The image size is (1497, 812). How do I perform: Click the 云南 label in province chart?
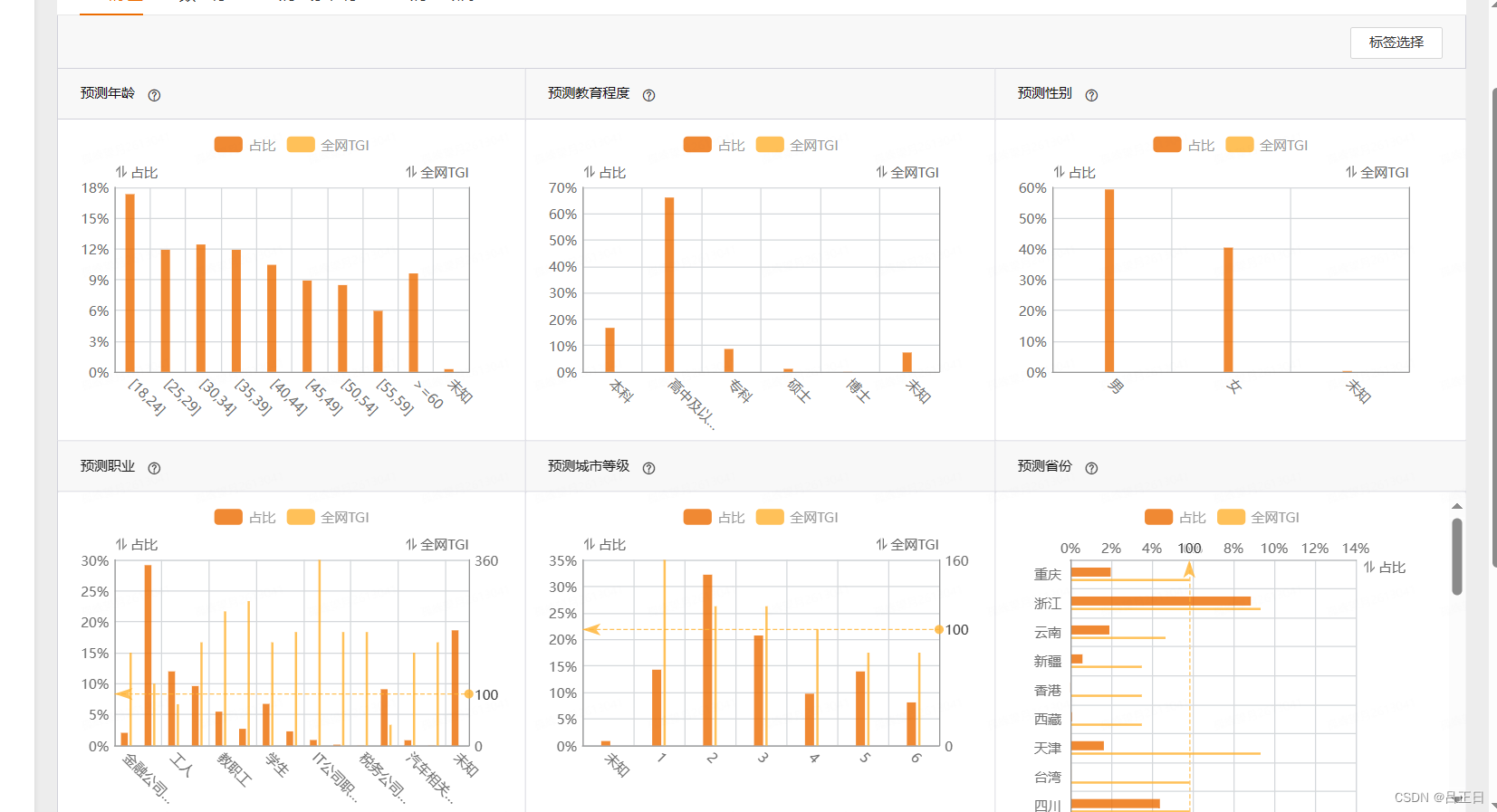click(x=1048, y=632)
